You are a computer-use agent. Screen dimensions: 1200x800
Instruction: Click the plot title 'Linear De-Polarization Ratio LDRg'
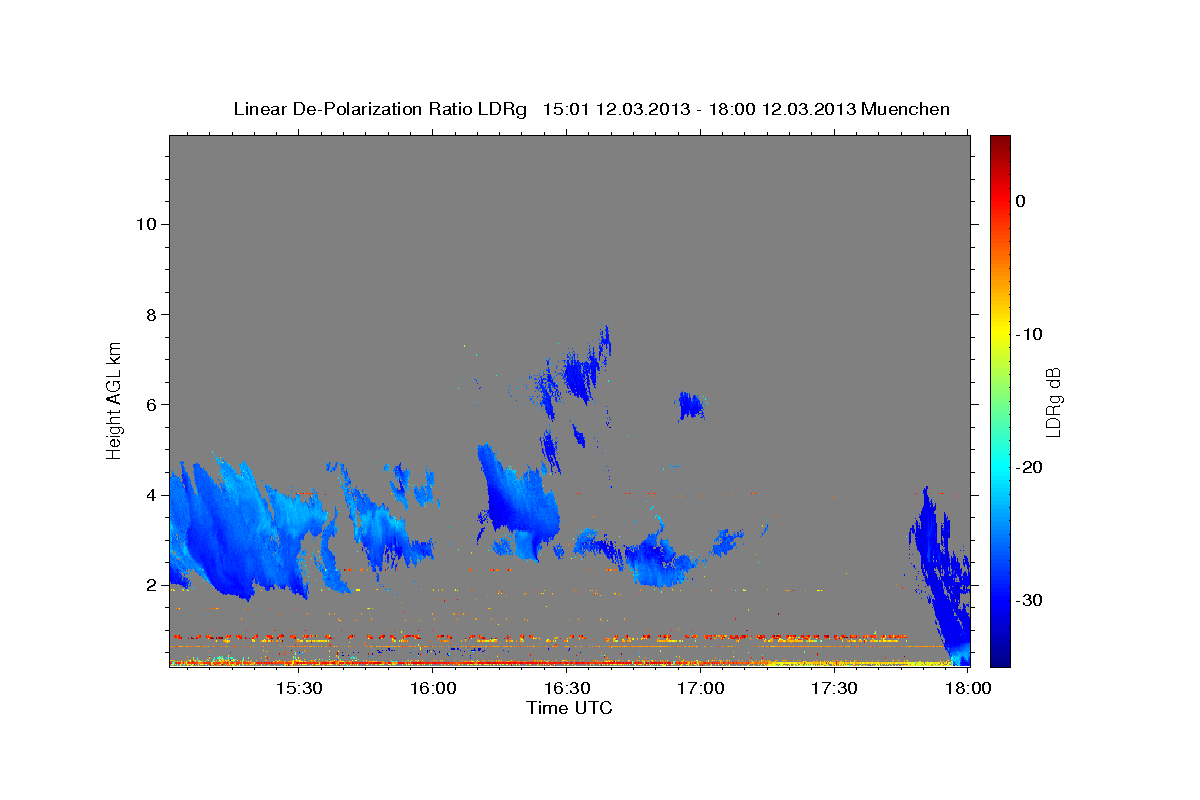(380, 109)
